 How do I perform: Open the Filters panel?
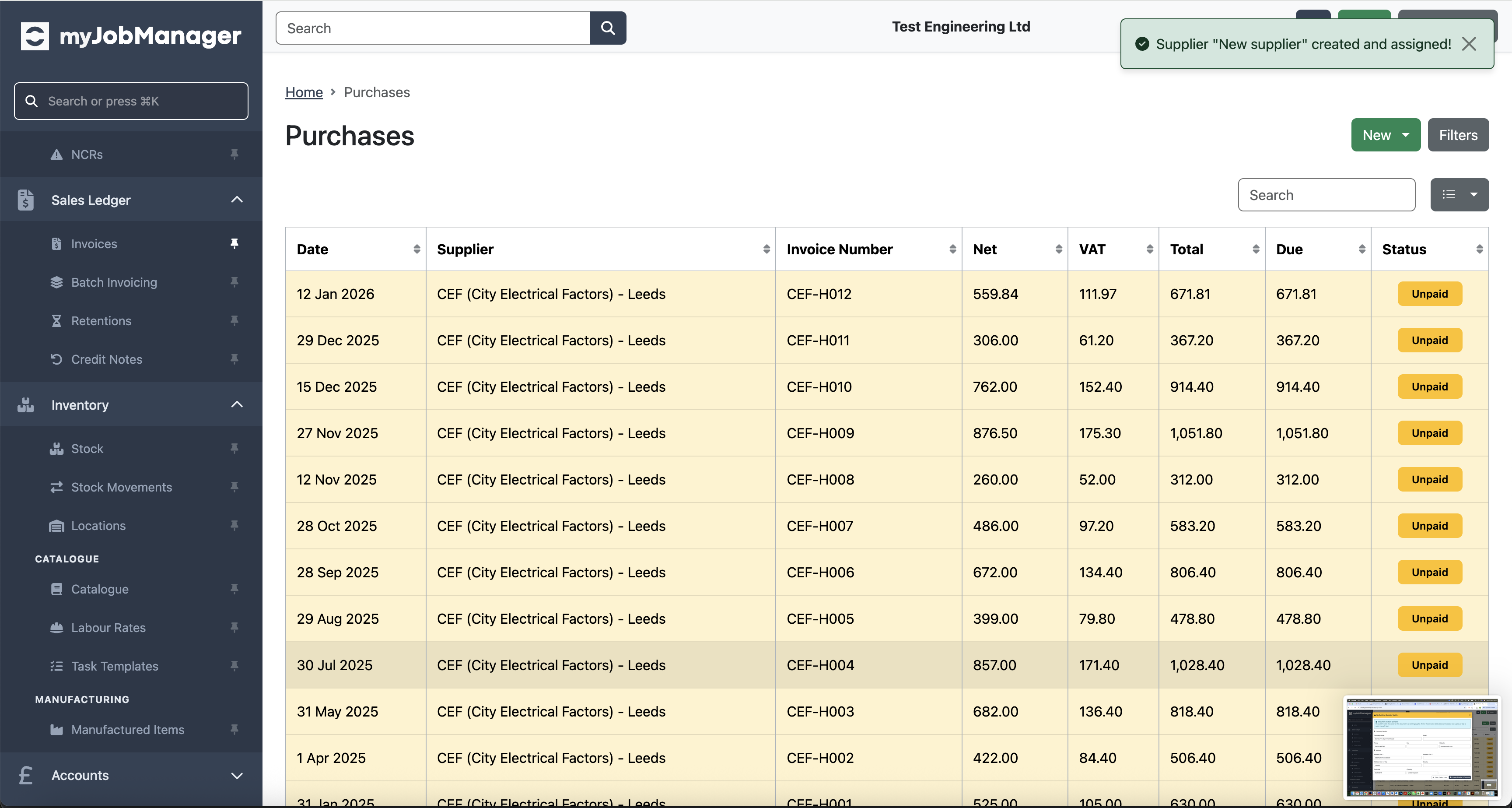[x=1458, y=135]
